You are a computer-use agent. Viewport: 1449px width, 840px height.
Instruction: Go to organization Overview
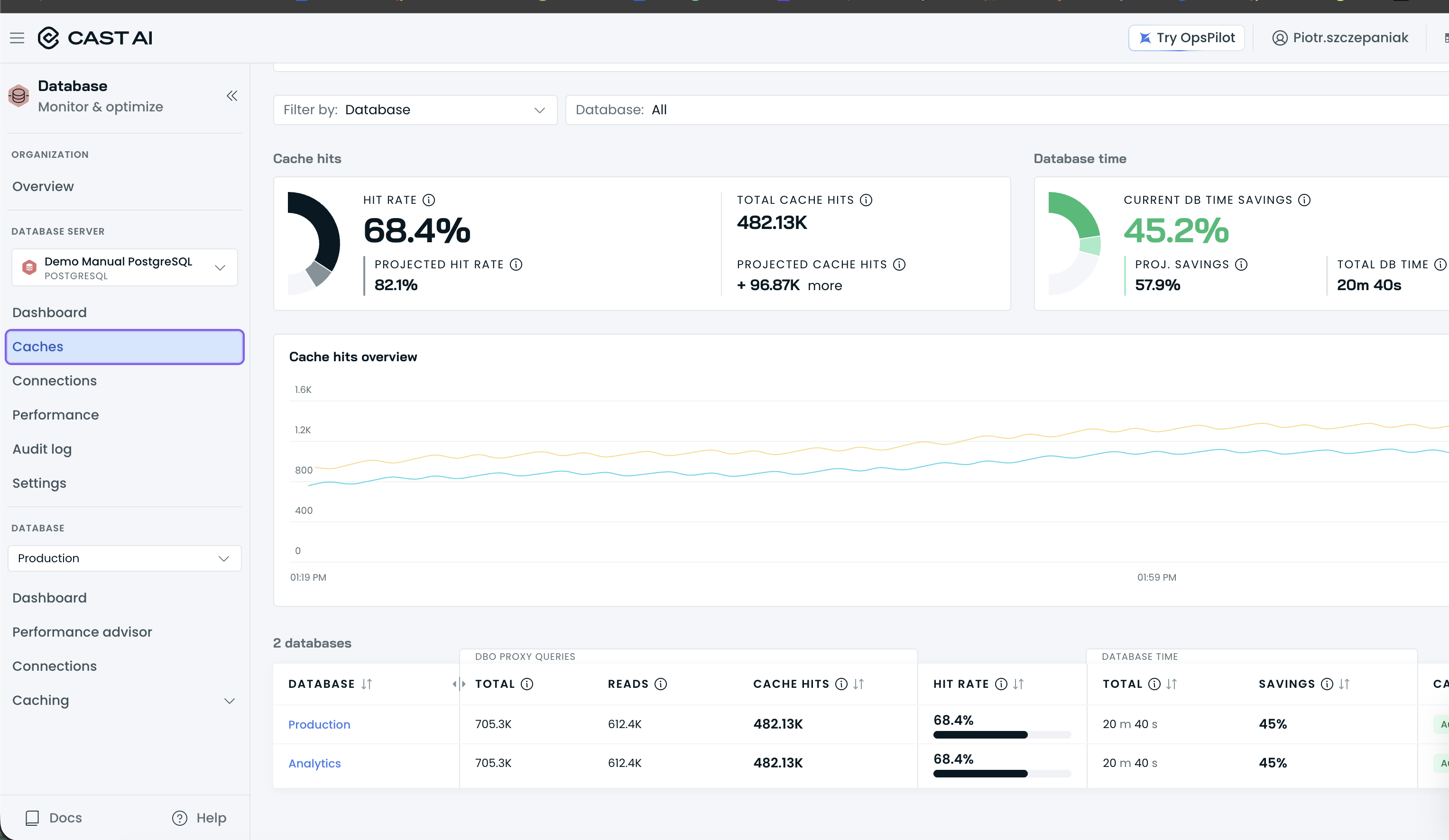click(43, 187)
